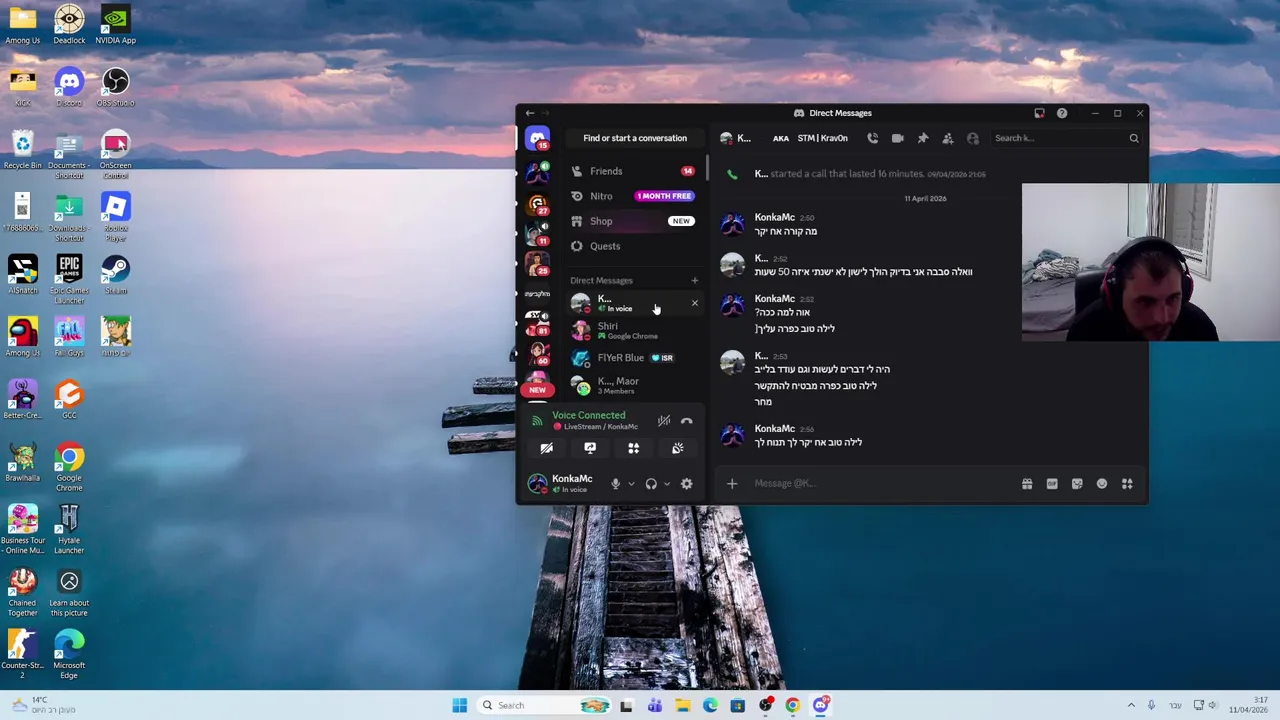The height and width of the screenshot is (720, 1280).
Task: Open Hytale Launcher desktop shortcut
Action: pos(69,529)
